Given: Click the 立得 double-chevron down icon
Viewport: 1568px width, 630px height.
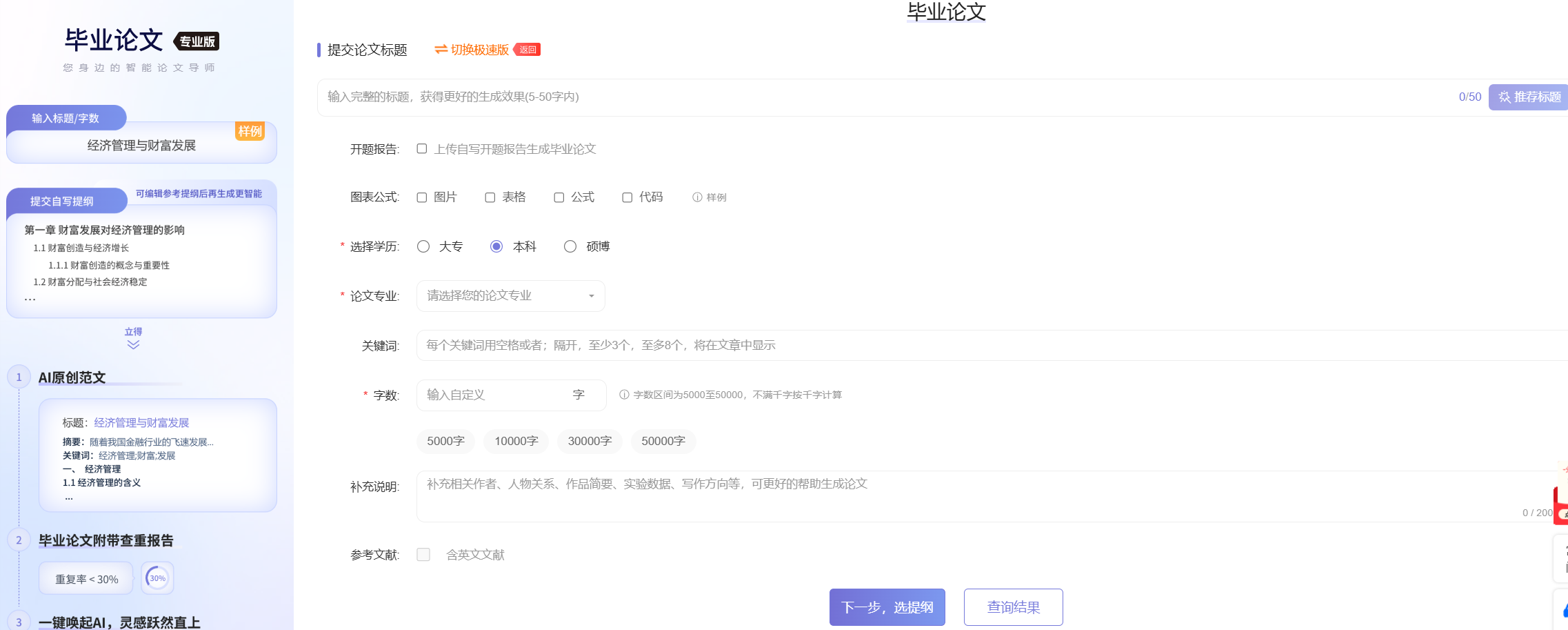Looking at the screenshot, I should point(133,344).
